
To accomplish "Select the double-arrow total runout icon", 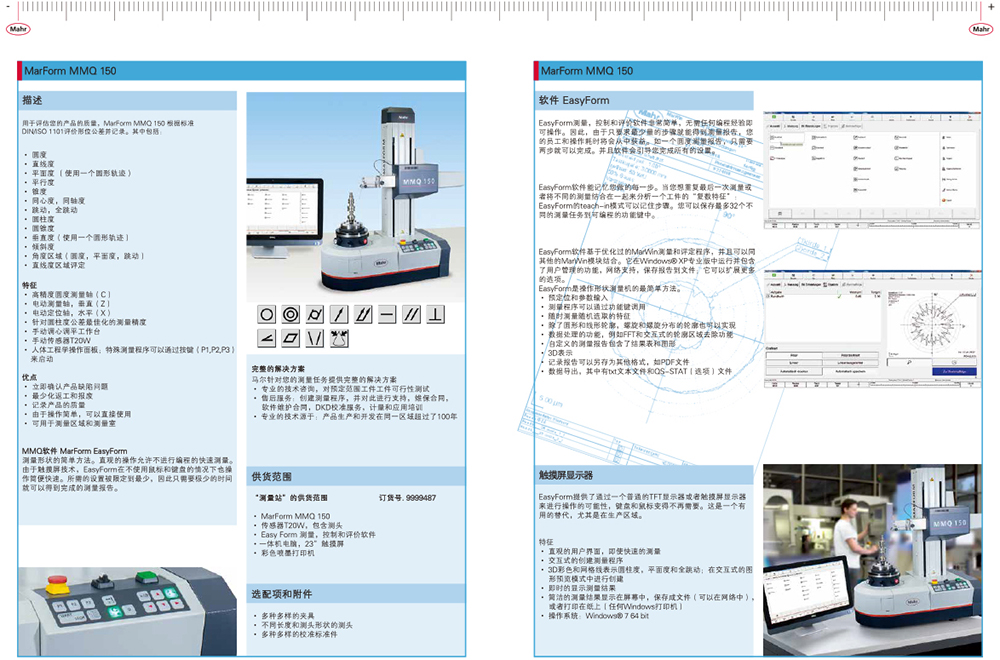I will [x=364, y=314].
